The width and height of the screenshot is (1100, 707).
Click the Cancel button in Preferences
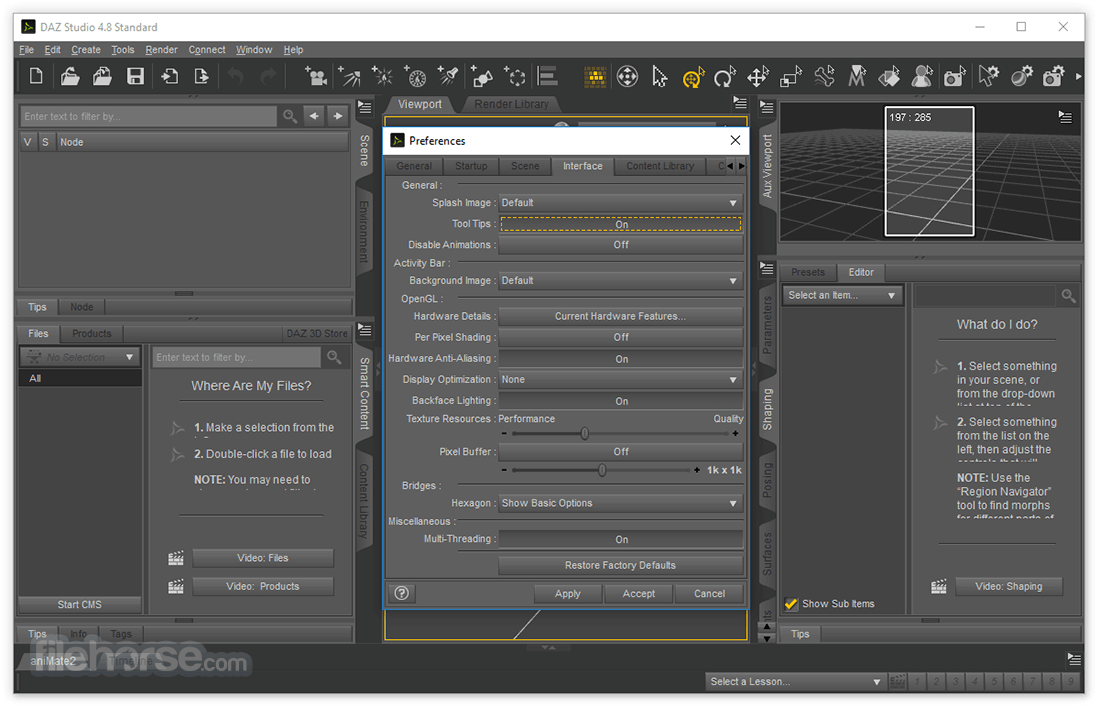coord(709,593)
